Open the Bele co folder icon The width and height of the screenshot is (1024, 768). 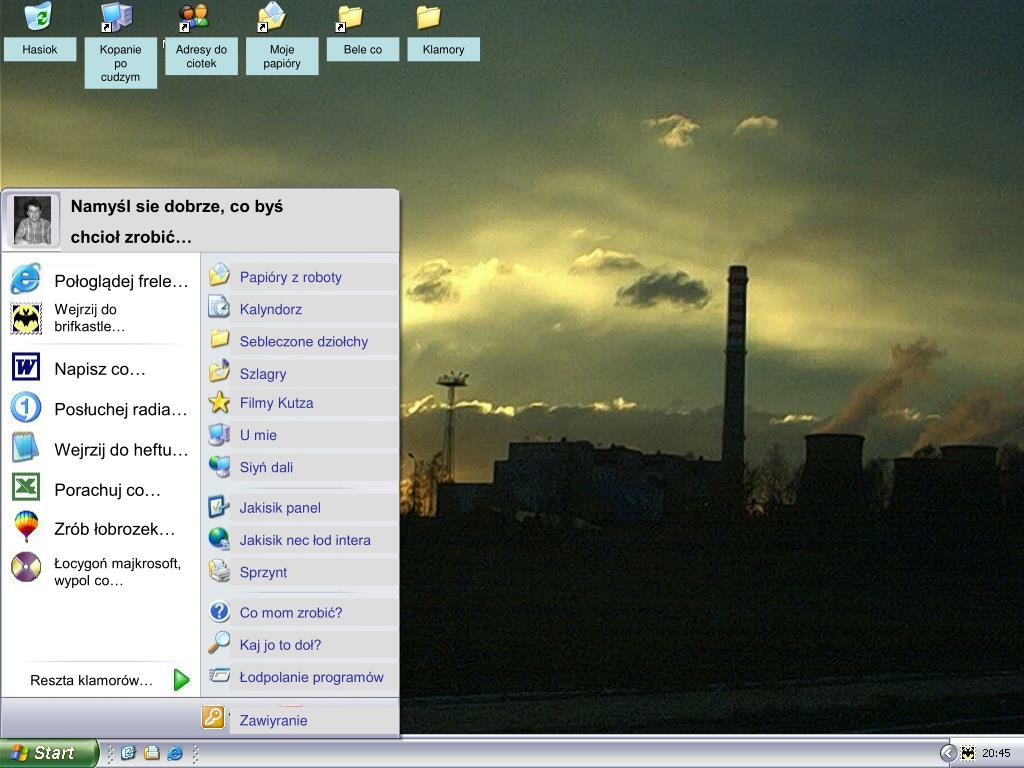click(x=349, y=18)
